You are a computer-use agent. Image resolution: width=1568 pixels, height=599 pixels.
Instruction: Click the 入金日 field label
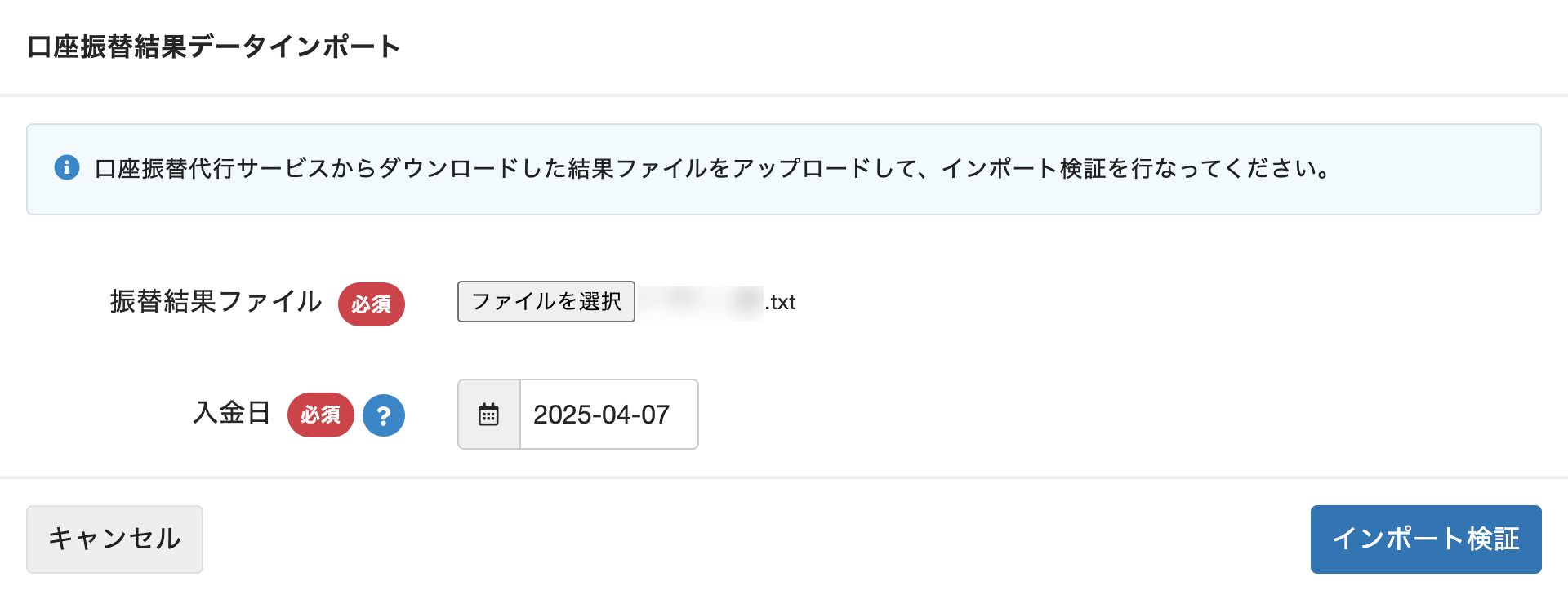(x=232, y=413)
